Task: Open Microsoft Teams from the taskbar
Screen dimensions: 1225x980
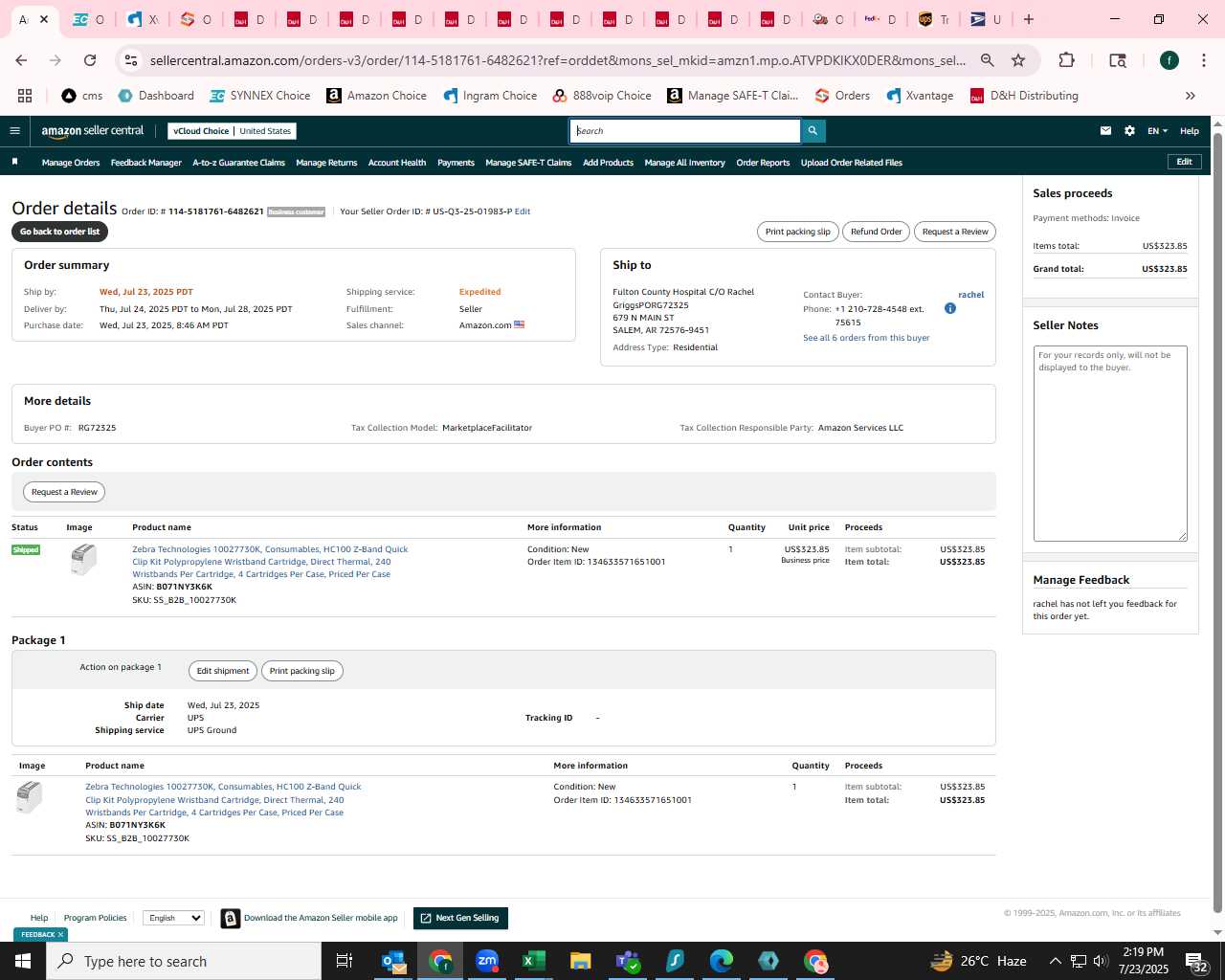Action: 628,961
